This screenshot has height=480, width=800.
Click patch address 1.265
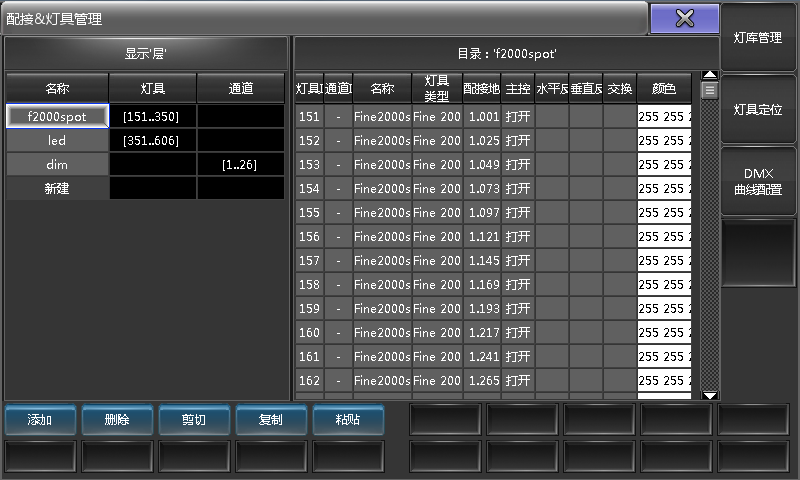(x=483, y=380)
